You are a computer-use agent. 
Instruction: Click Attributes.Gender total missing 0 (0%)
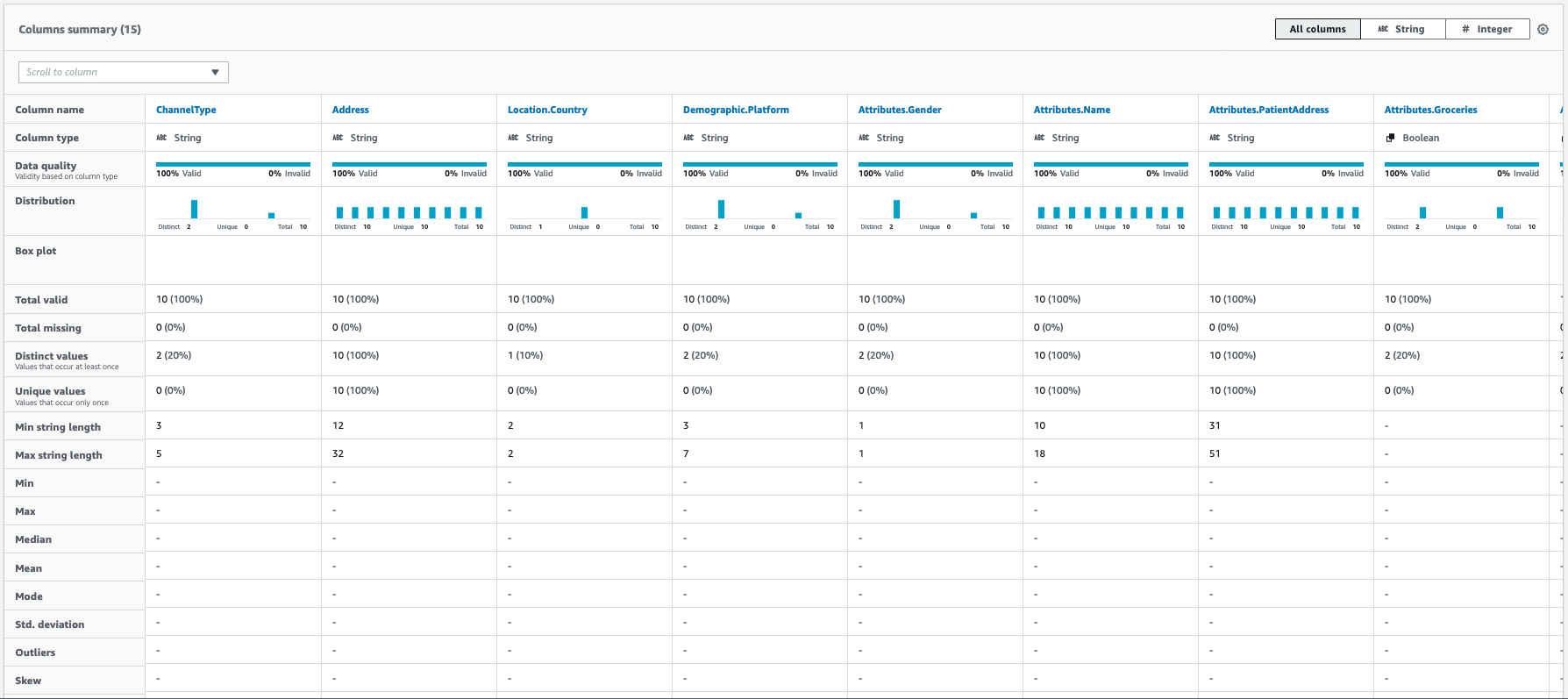[873, 327]
